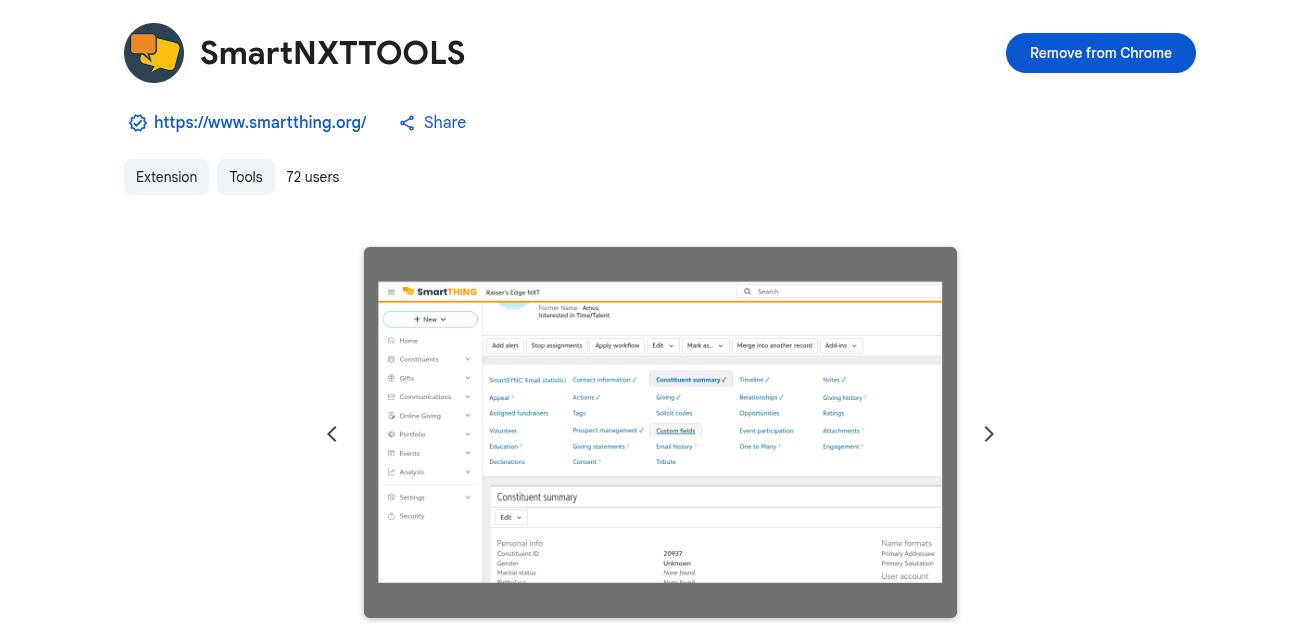Click the Share button
This screenshot has height=641, width=1316.
pyautogui.click(x=432, y=122)
